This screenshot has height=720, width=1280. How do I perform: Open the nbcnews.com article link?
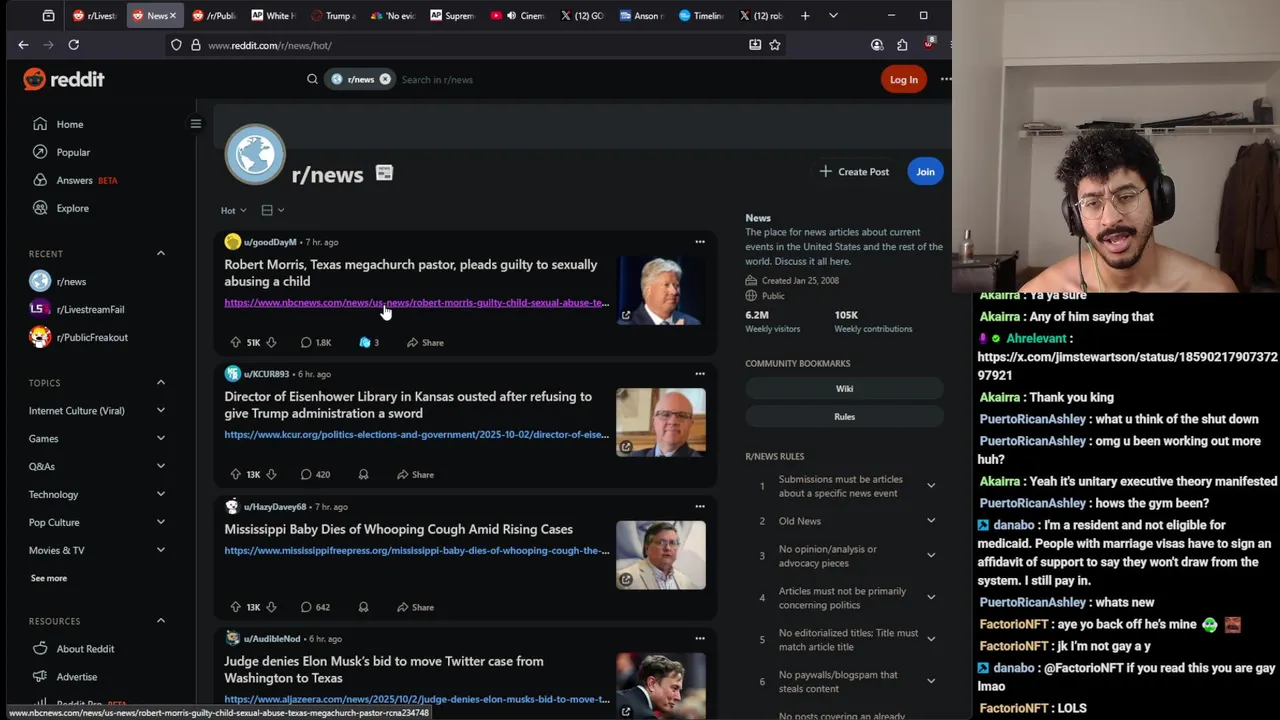click(x=416, y=303)
